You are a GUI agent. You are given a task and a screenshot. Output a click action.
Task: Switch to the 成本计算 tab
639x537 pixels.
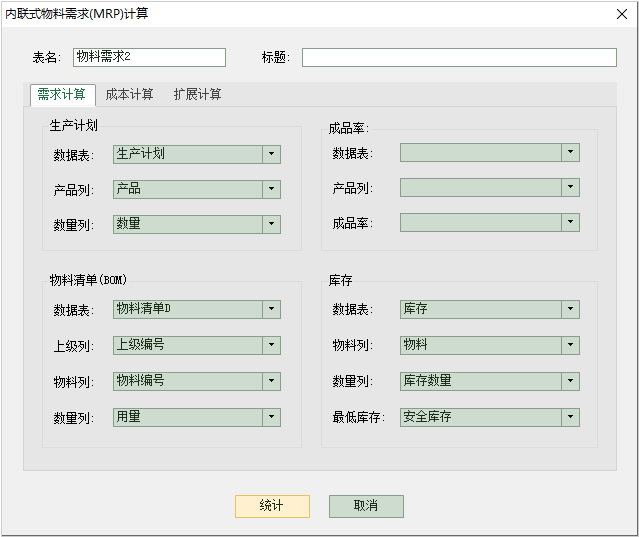tap(129, 95)
